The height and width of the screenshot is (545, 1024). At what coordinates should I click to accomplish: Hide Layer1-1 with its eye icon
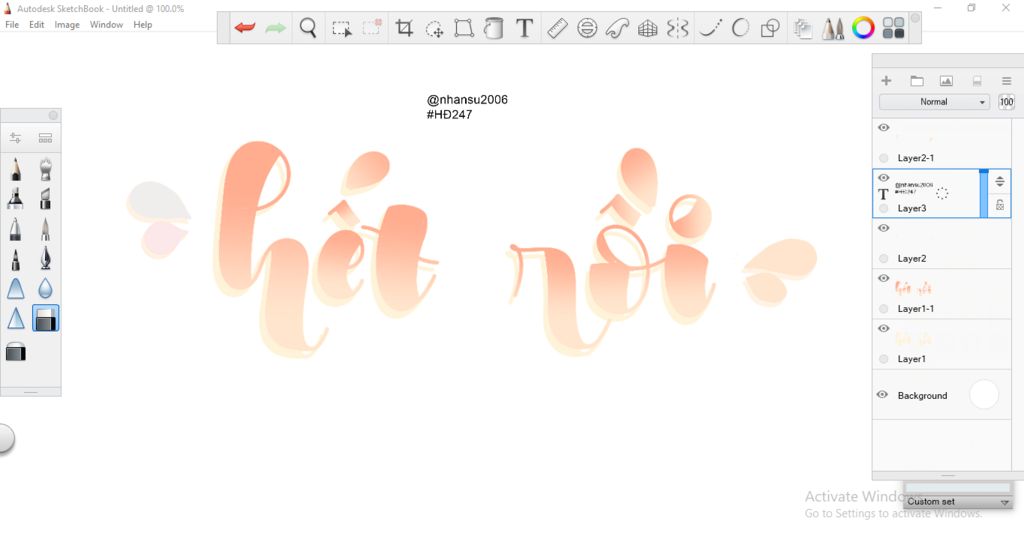(884, 278)
